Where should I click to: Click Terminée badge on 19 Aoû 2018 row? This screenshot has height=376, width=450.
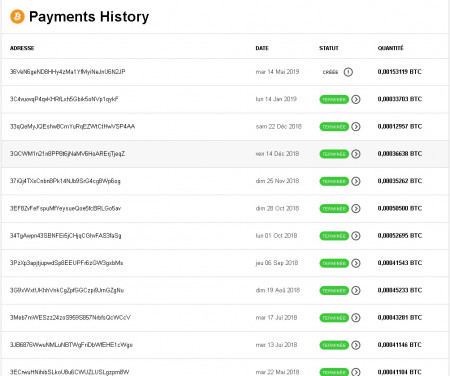pyautogui.click(x=334, y=291)
